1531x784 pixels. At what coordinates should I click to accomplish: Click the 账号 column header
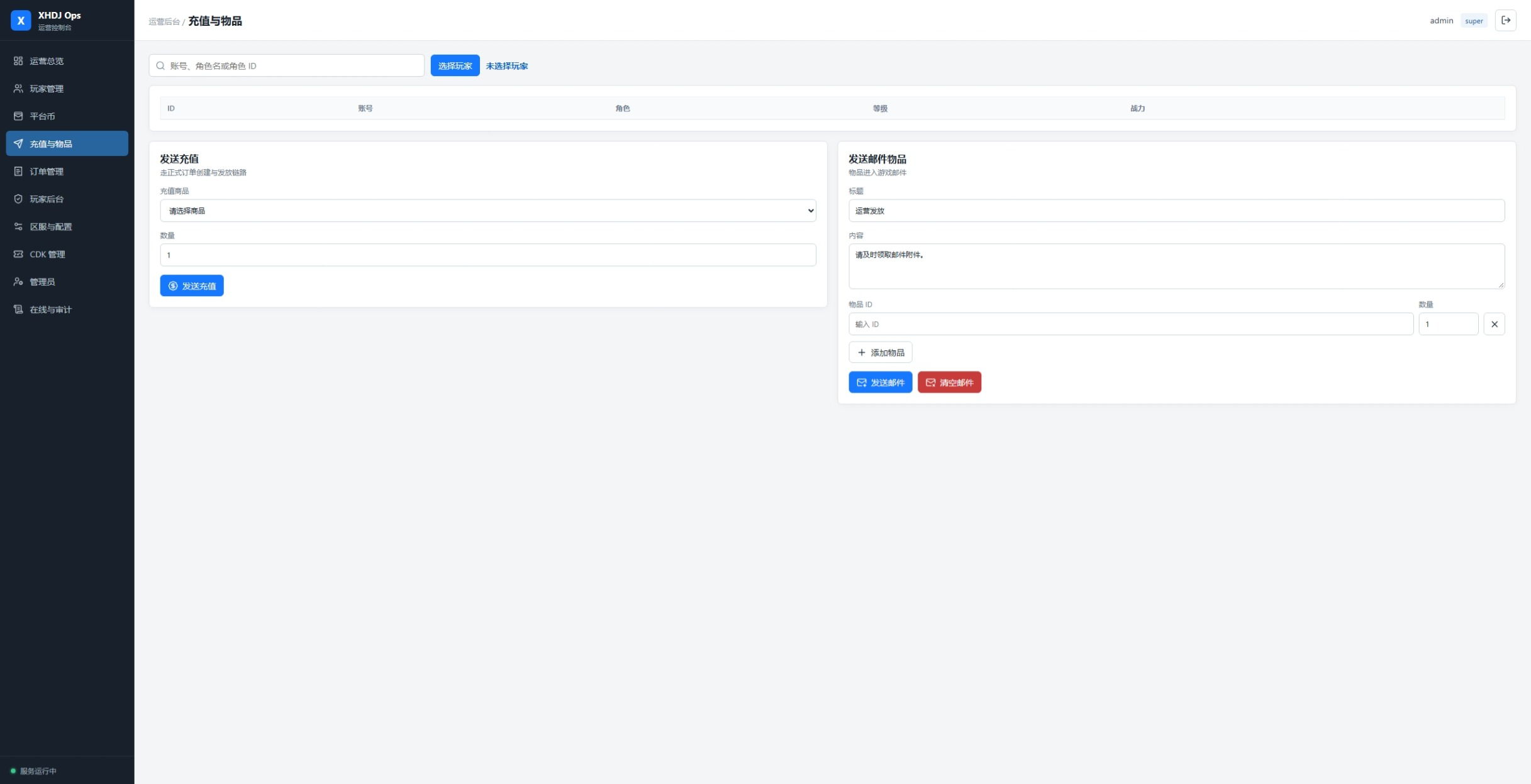365,108
